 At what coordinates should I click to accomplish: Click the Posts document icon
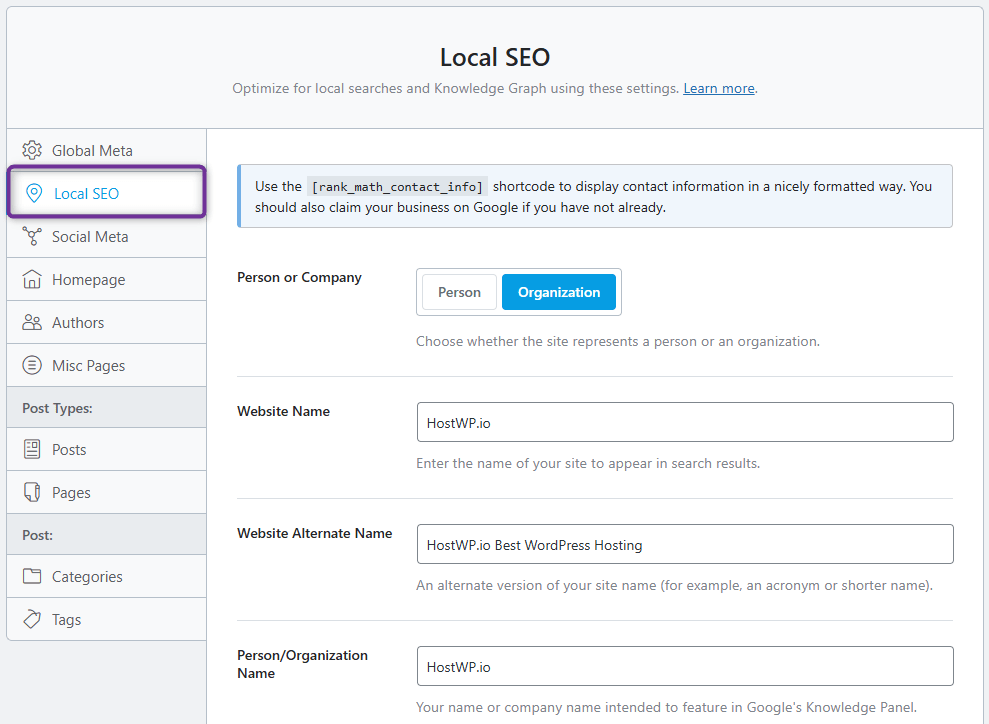(x=32, y=449)
